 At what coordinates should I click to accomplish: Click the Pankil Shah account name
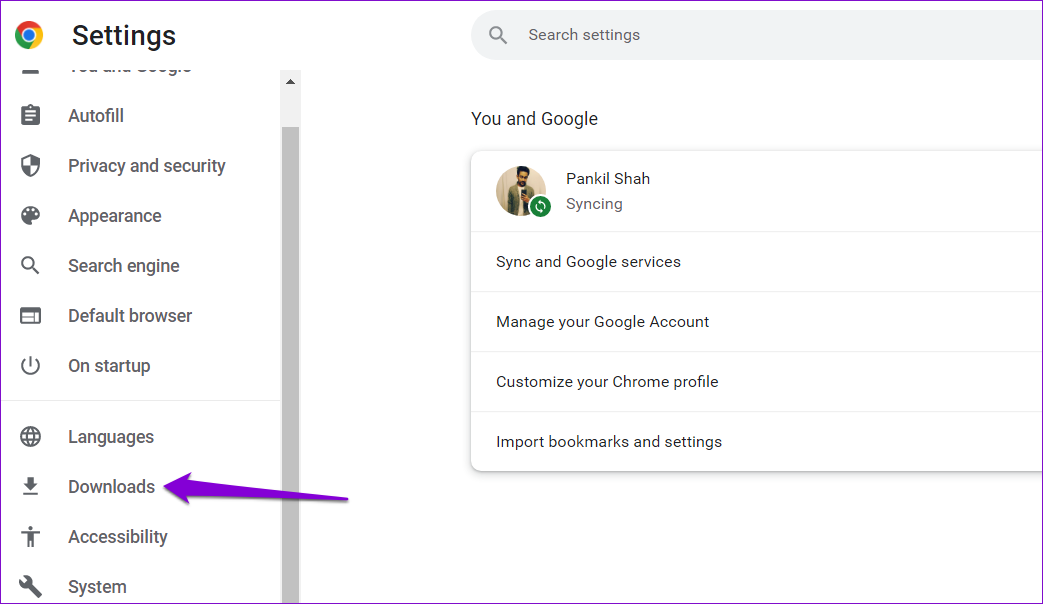(608, 178)
